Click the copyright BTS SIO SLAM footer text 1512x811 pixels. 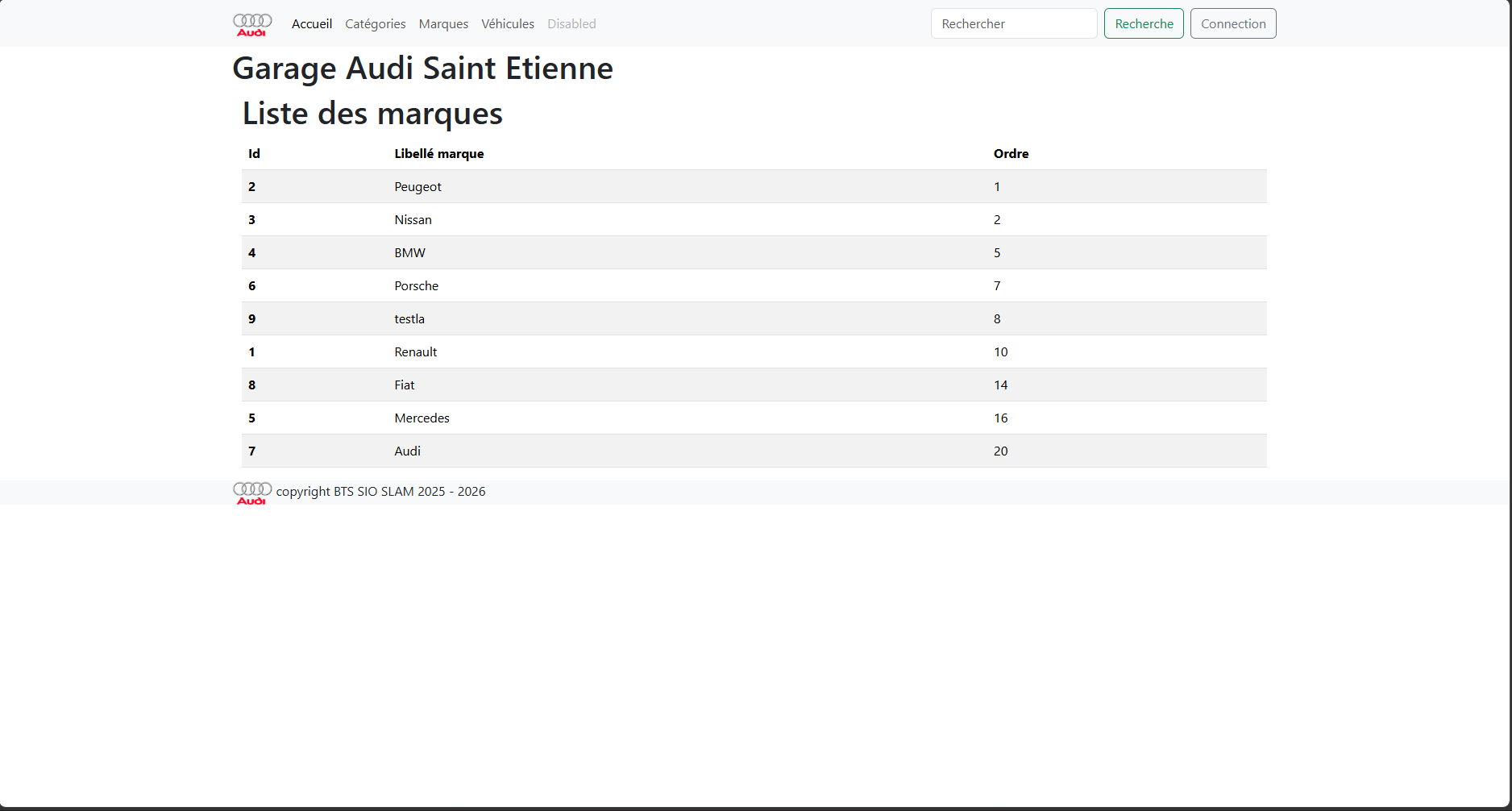[380, 492]
